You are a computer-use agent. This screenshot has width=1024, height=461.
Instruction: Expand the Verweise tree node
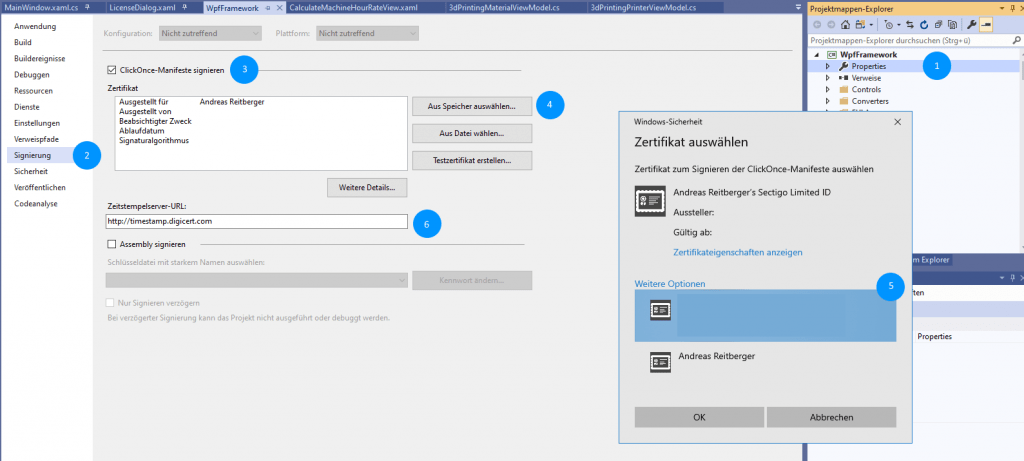(x=828, y=78)
